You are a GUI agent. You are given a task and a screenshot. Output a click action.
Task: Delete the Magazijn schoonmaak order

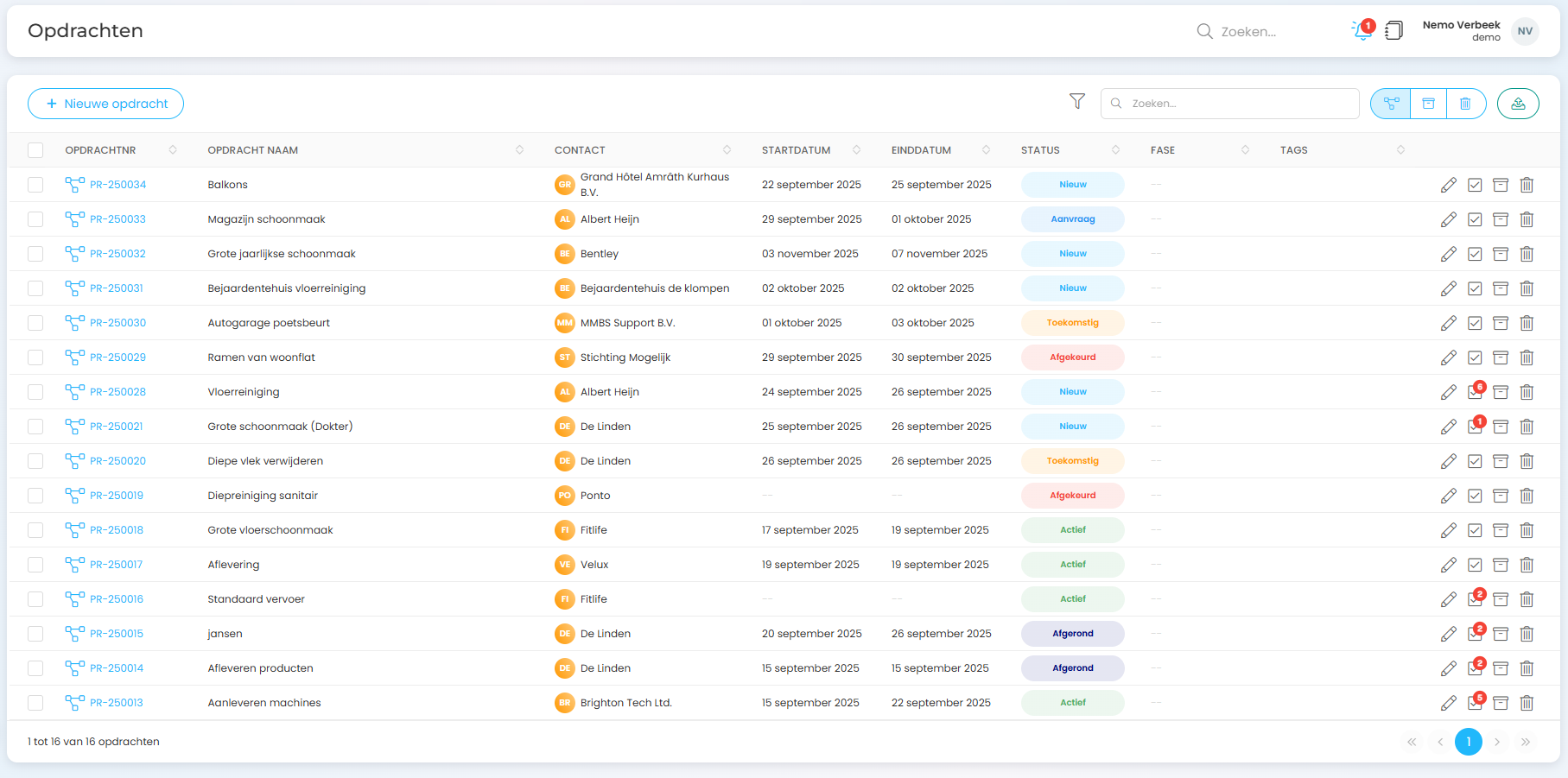point(1527,219)
